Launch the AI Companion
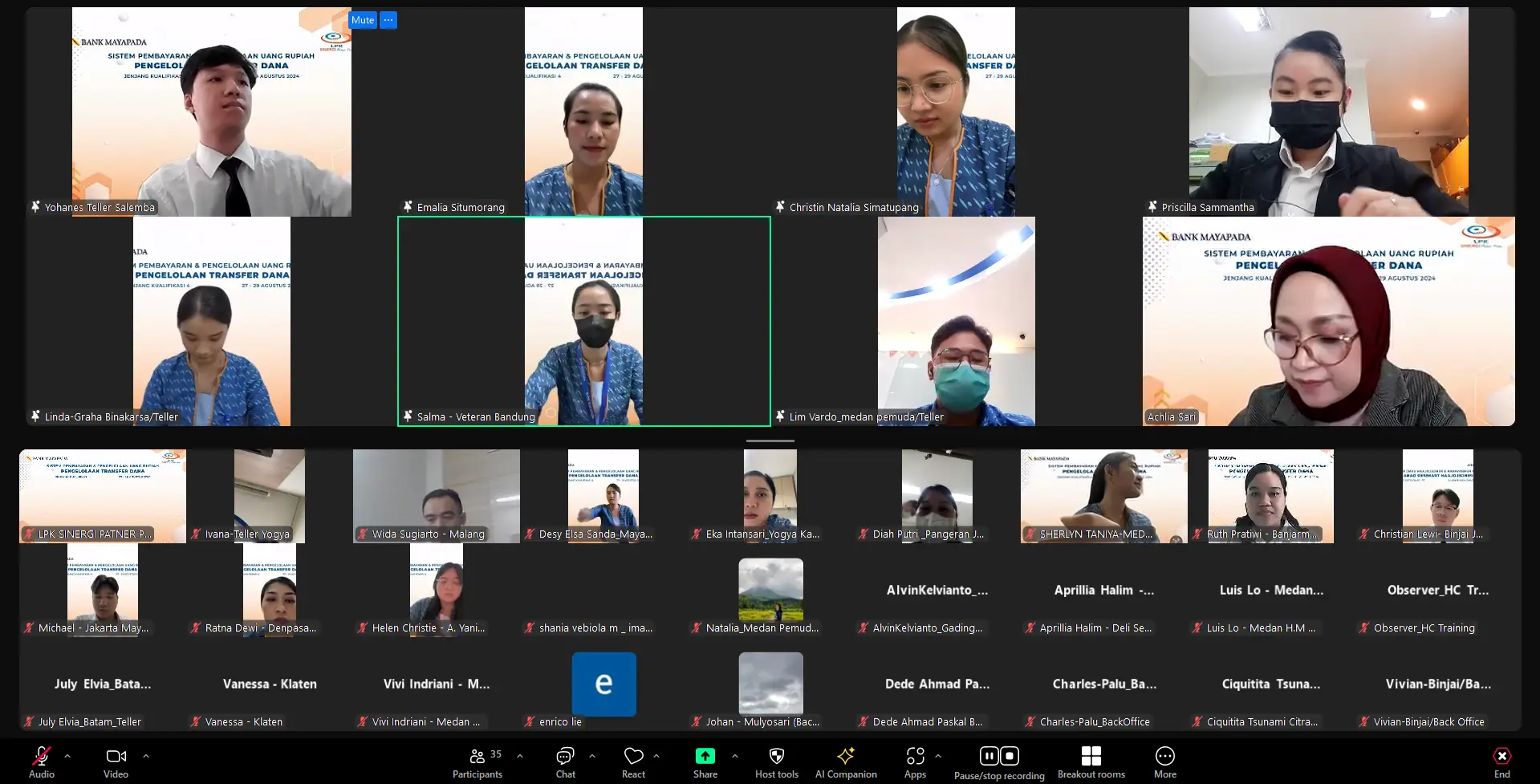Image resolution: width=1540 pixels, height=784 pixels. 845,762
